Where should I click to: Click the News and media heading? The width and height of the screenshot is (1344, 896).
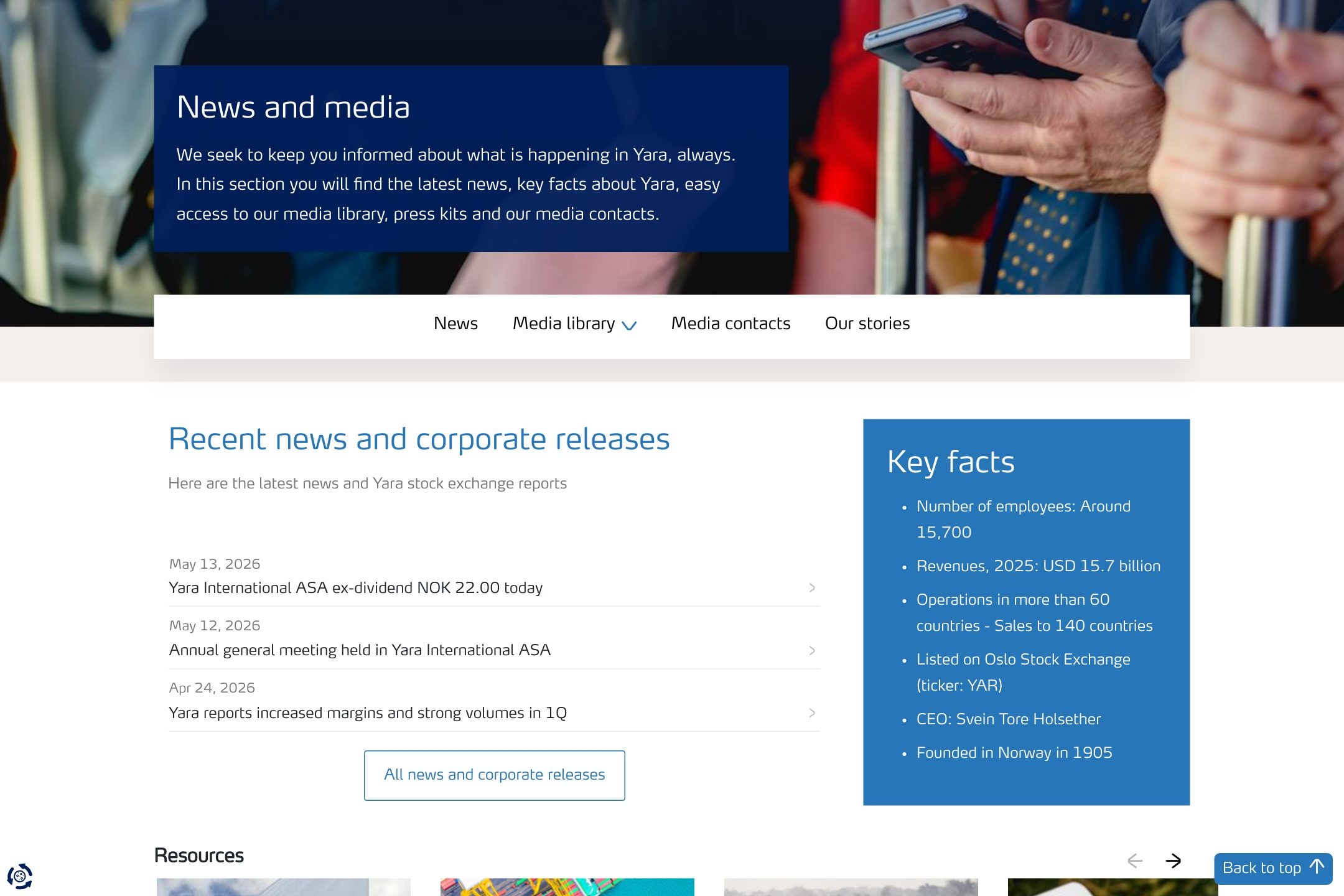tap(293, 107)
